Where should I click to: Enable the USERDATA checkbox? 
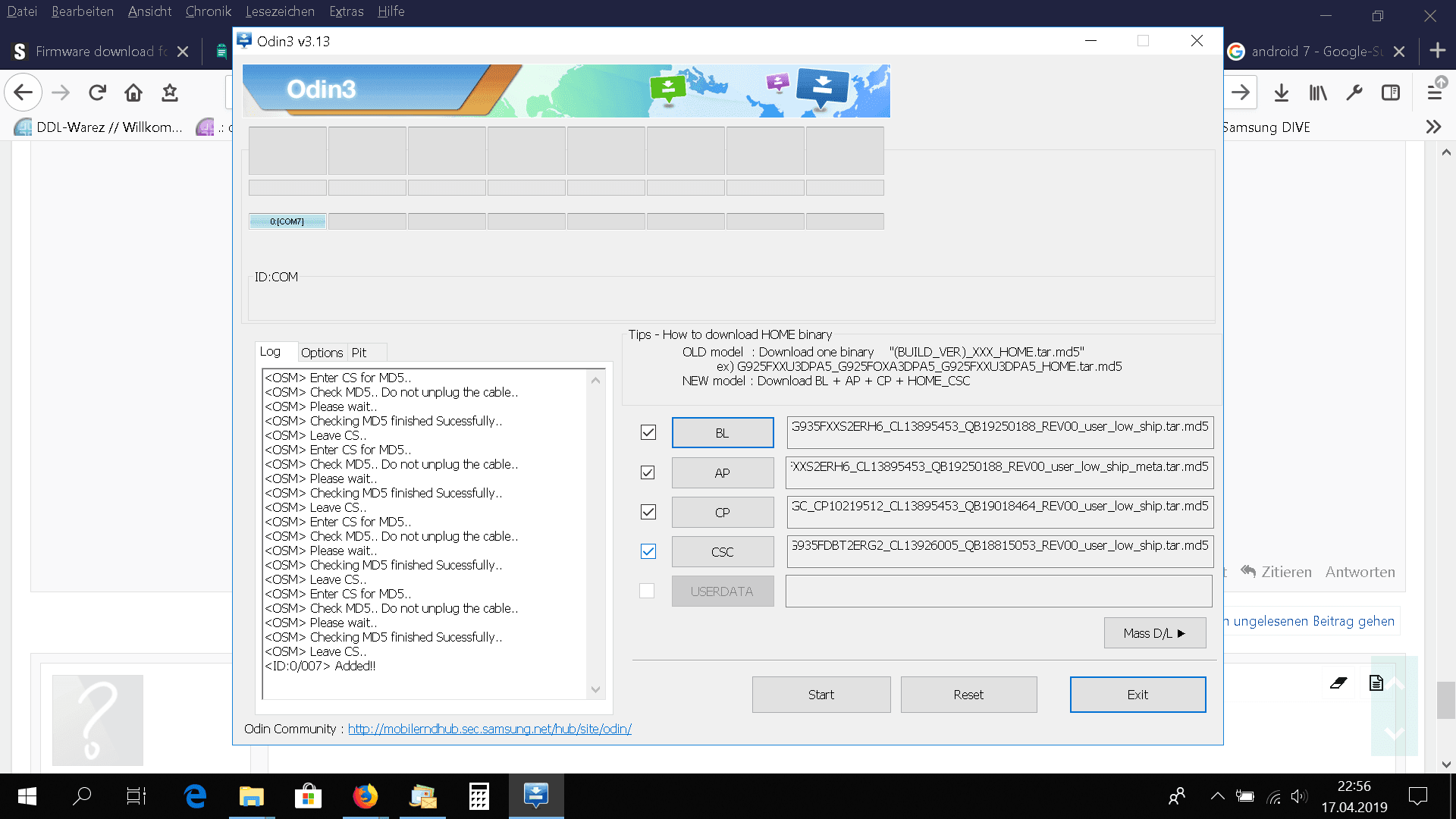(x=647, y=591)
